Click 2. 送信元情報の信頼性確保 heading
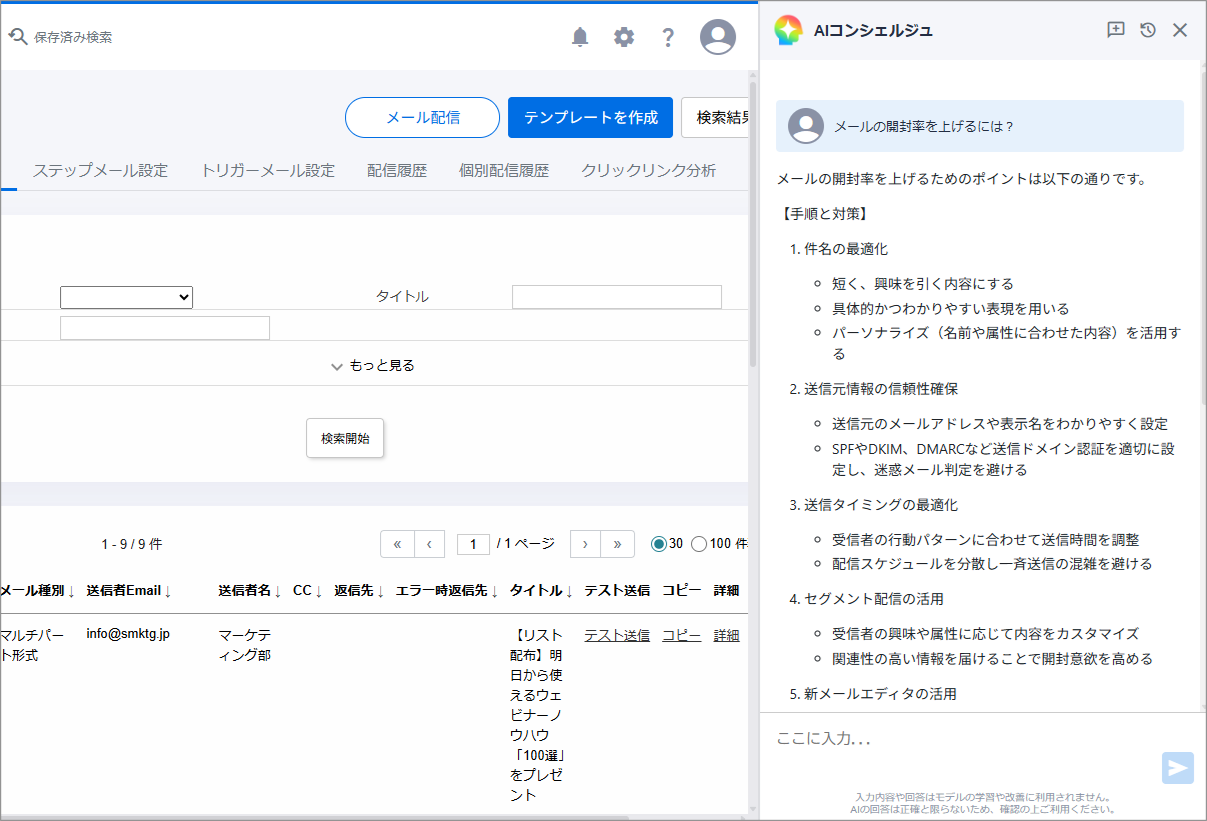1207x821 pixels. coord(873,389)
